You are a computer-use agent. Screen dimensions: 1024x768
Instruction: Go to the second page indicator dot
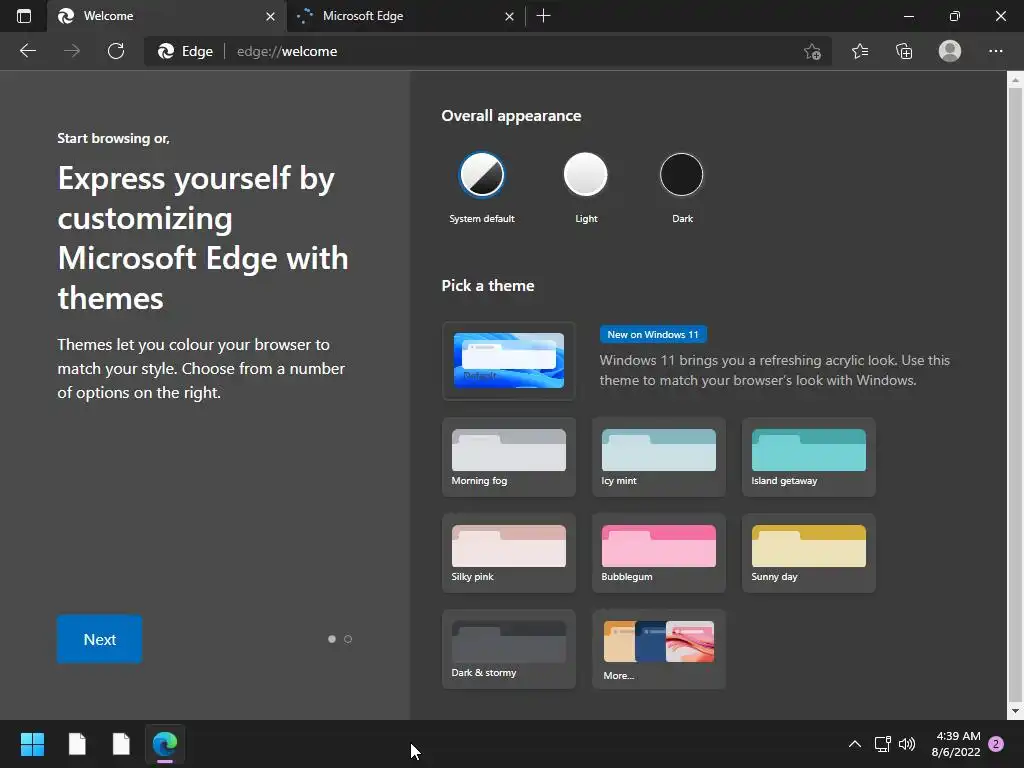(348, 639)
